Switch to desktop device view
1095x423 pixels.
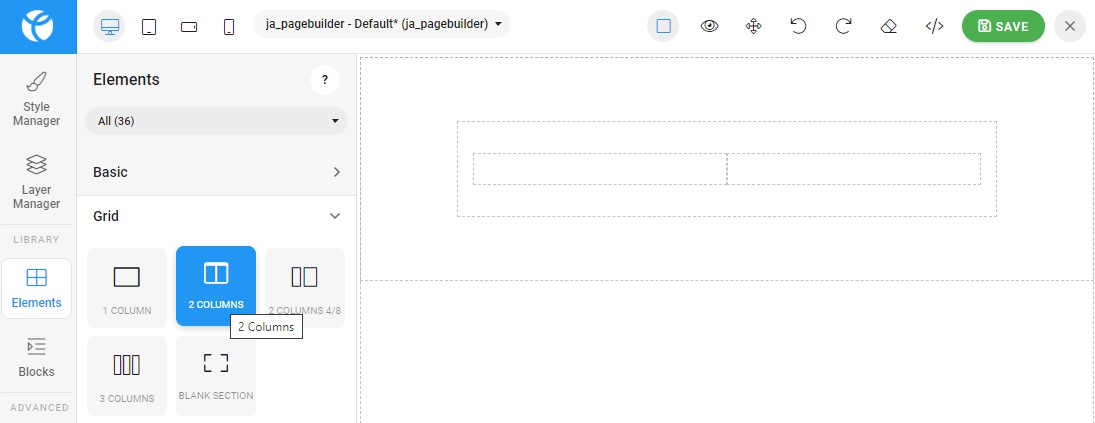point(110,27)
